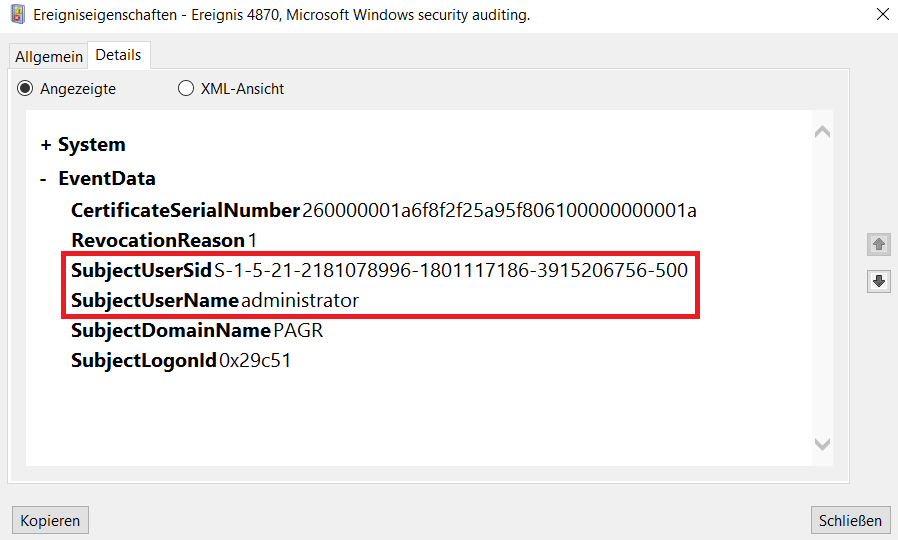This screenshot has height=540, width=898.
Task: Click the event properties window icon
Action: click(17, 15)
